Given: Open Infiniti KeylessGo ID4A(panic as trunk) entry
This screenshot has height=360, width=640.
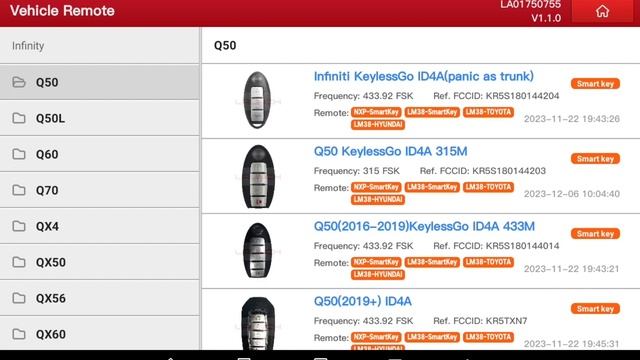Looking at the screenshot, I should pyautogui.click(x=424, y=76).
